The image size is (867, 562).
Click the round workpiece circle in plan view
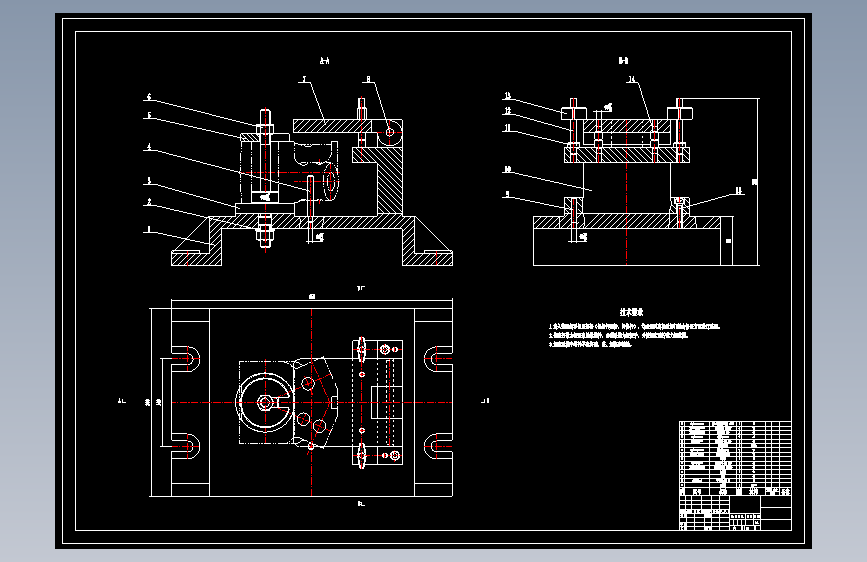point(265,402)
